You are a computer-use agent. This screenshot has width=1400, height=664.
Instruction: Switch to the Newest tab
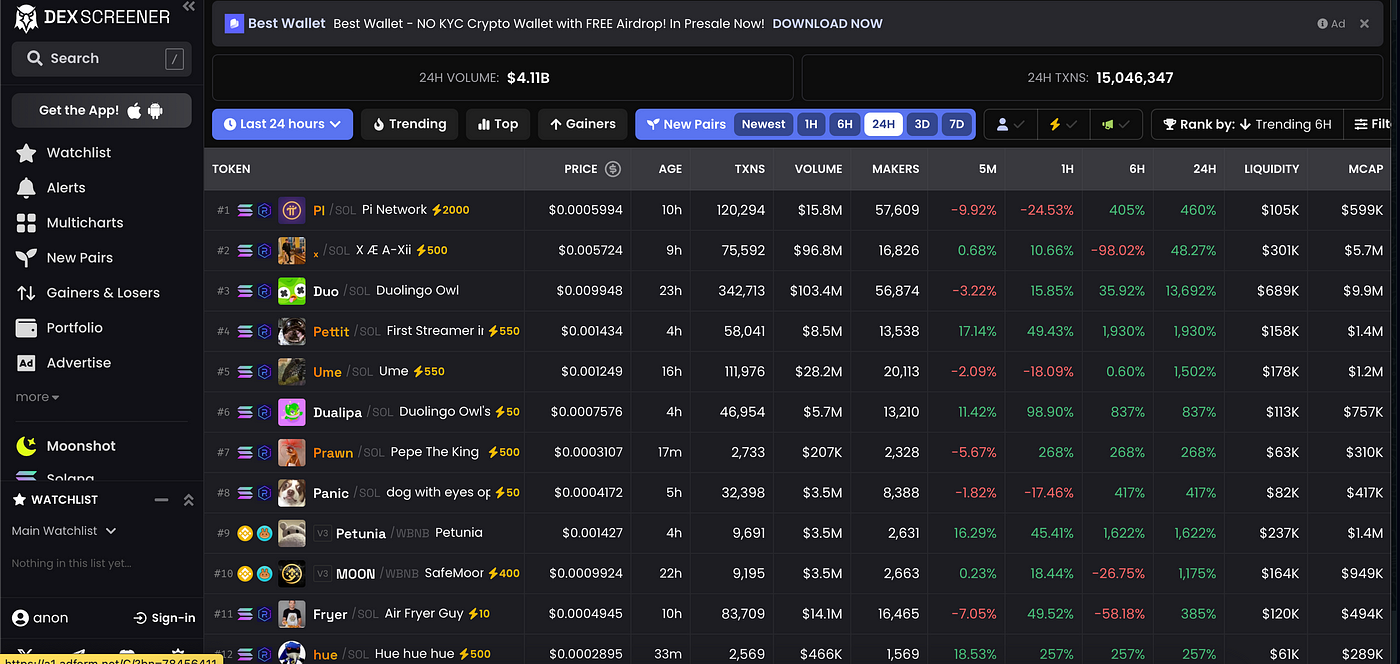[763, 124]
